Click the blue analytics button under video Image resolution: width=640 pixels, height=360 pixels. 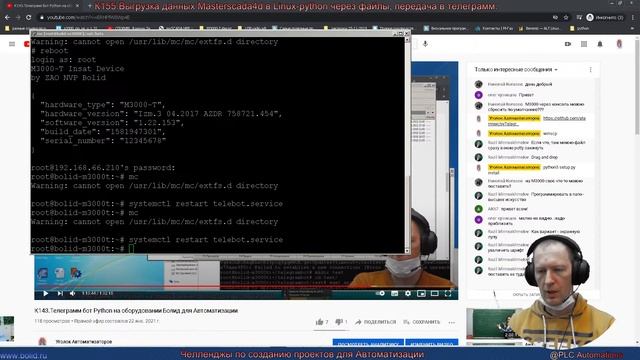coord(368,343)
